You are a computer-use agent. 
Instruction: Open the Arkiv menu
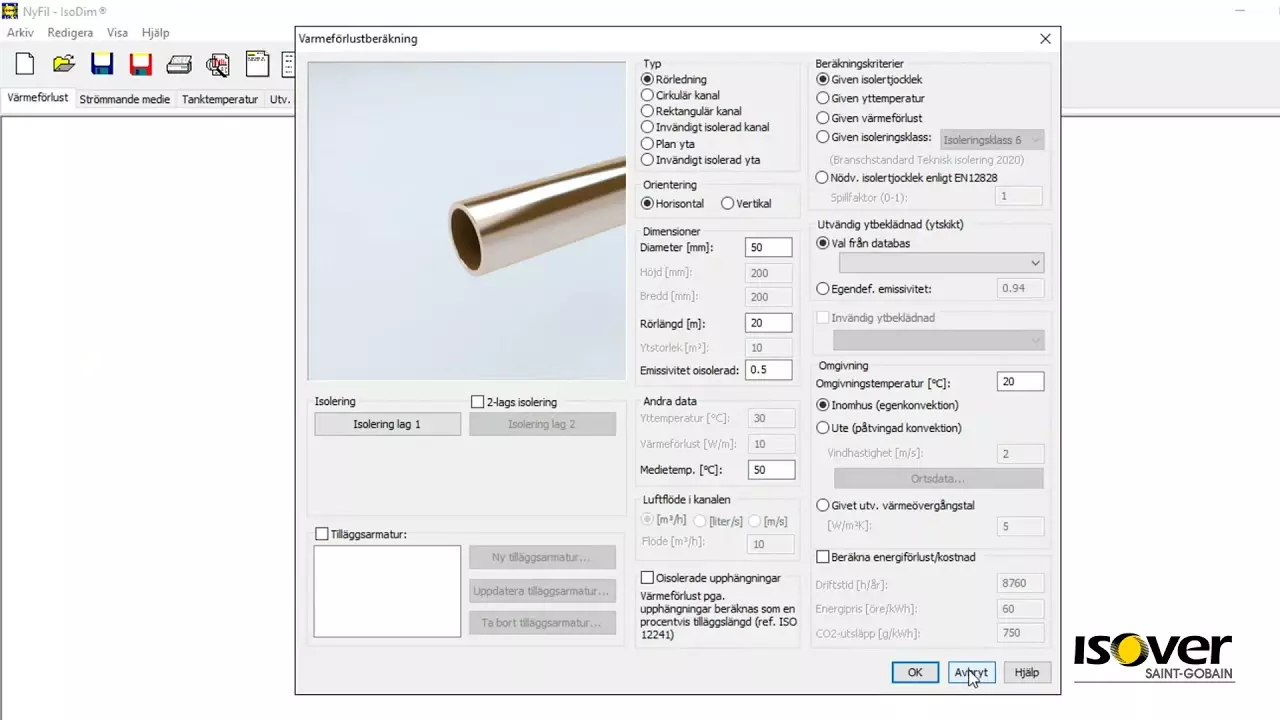click(20, 33)
